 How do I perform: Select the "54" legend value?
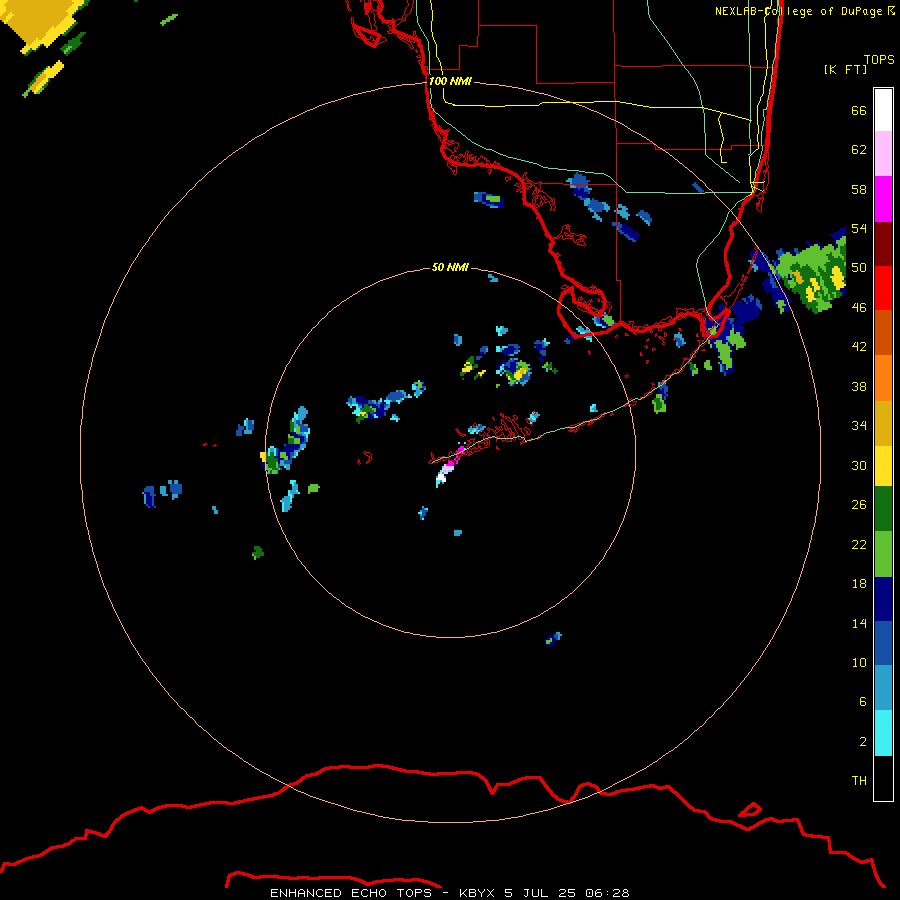859,228
